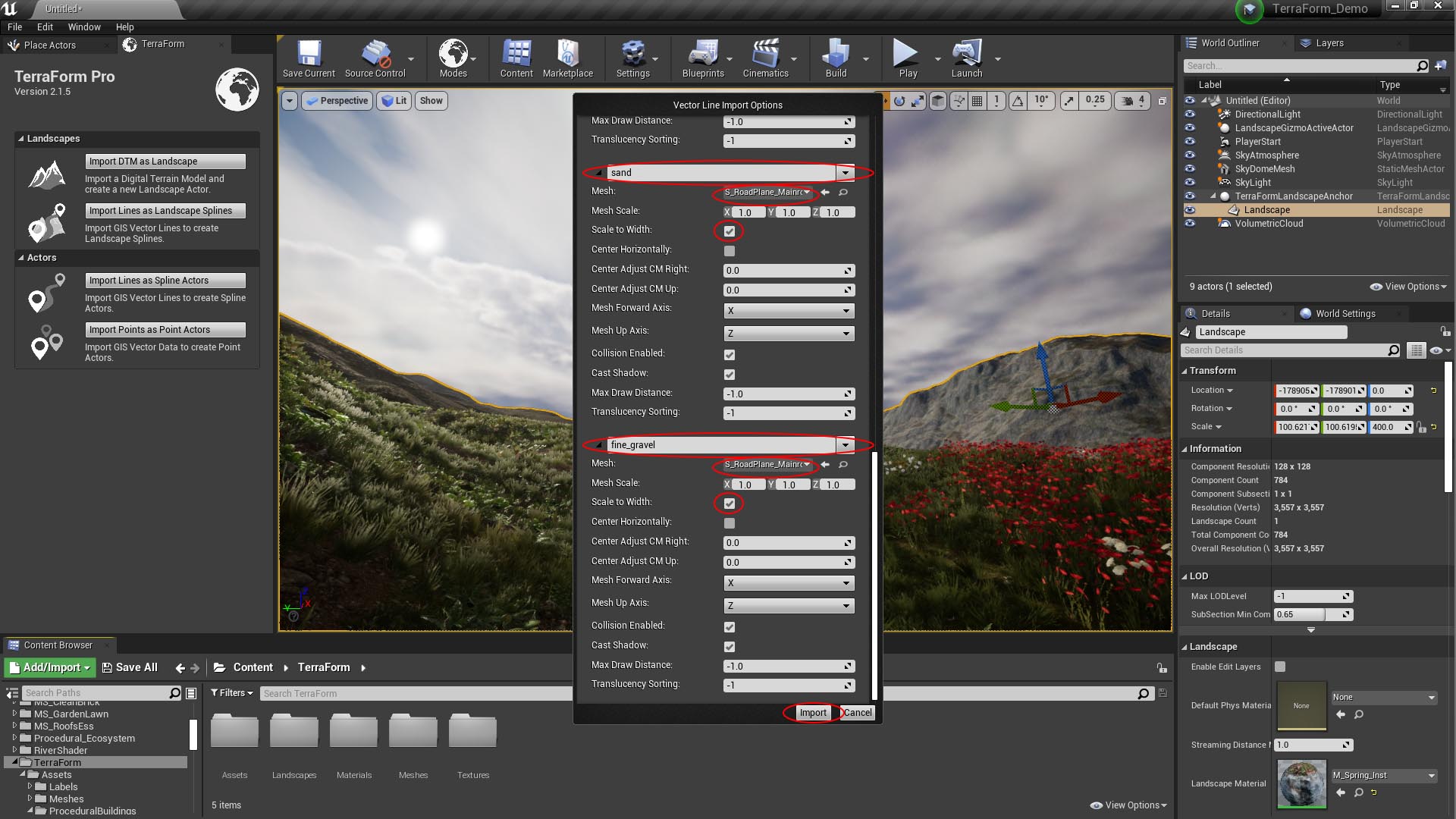
Task: Open sand Mesh Up Axis dropdown
Action: coord(789,334)
